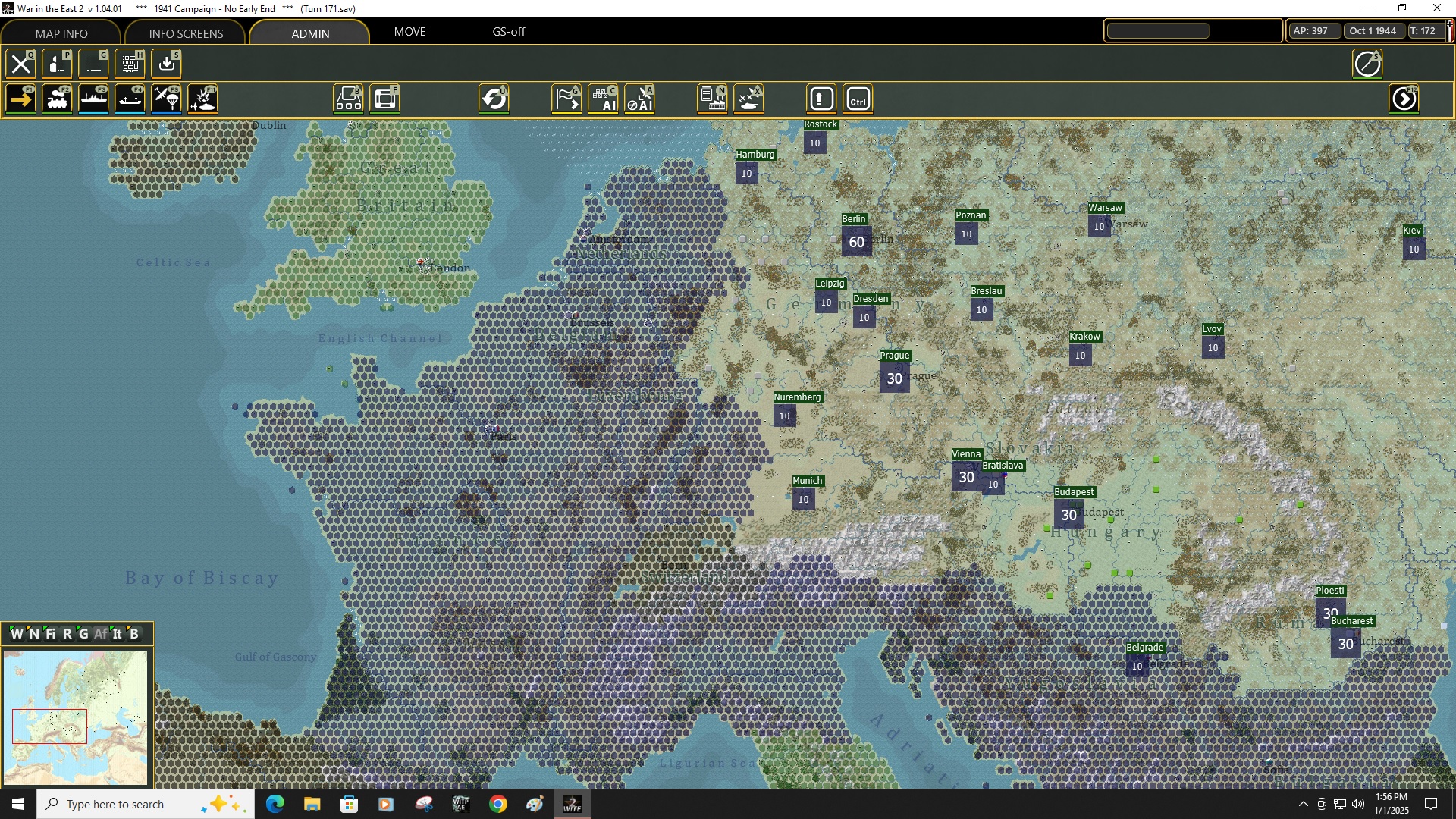Select the Munich city marker
This screenshot has width=1456, height=819.
tap(803, 499)
